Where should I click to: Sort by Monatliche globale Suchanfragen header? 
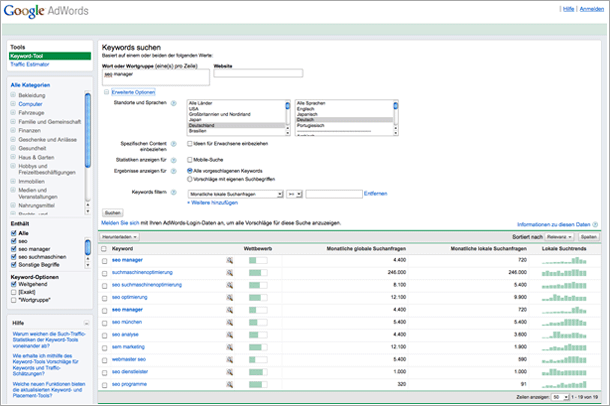366,248
